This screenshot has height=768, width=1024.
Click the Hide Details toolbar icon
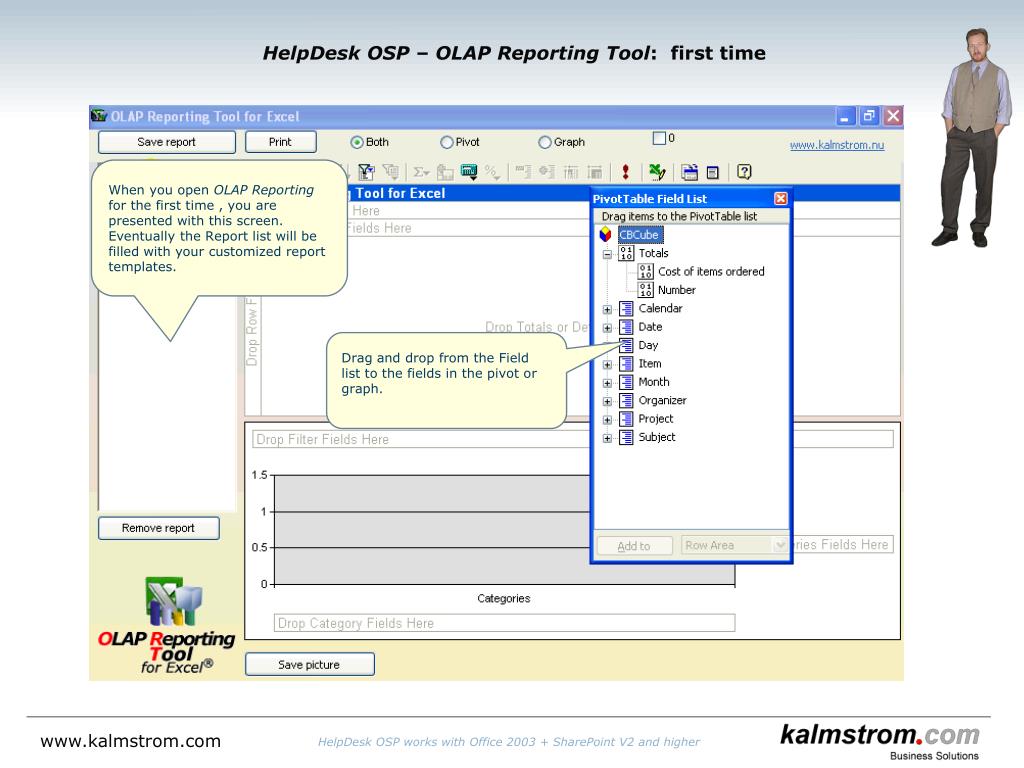pos(571,172)
